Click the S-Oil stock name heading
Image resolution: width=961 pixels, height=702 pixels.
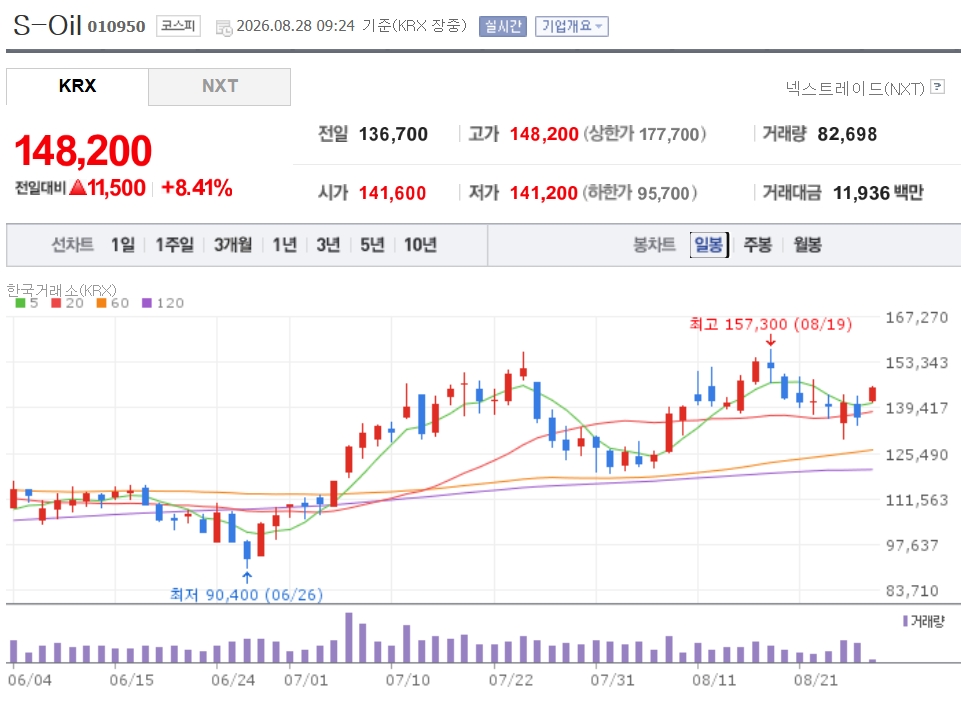(47, 25)
